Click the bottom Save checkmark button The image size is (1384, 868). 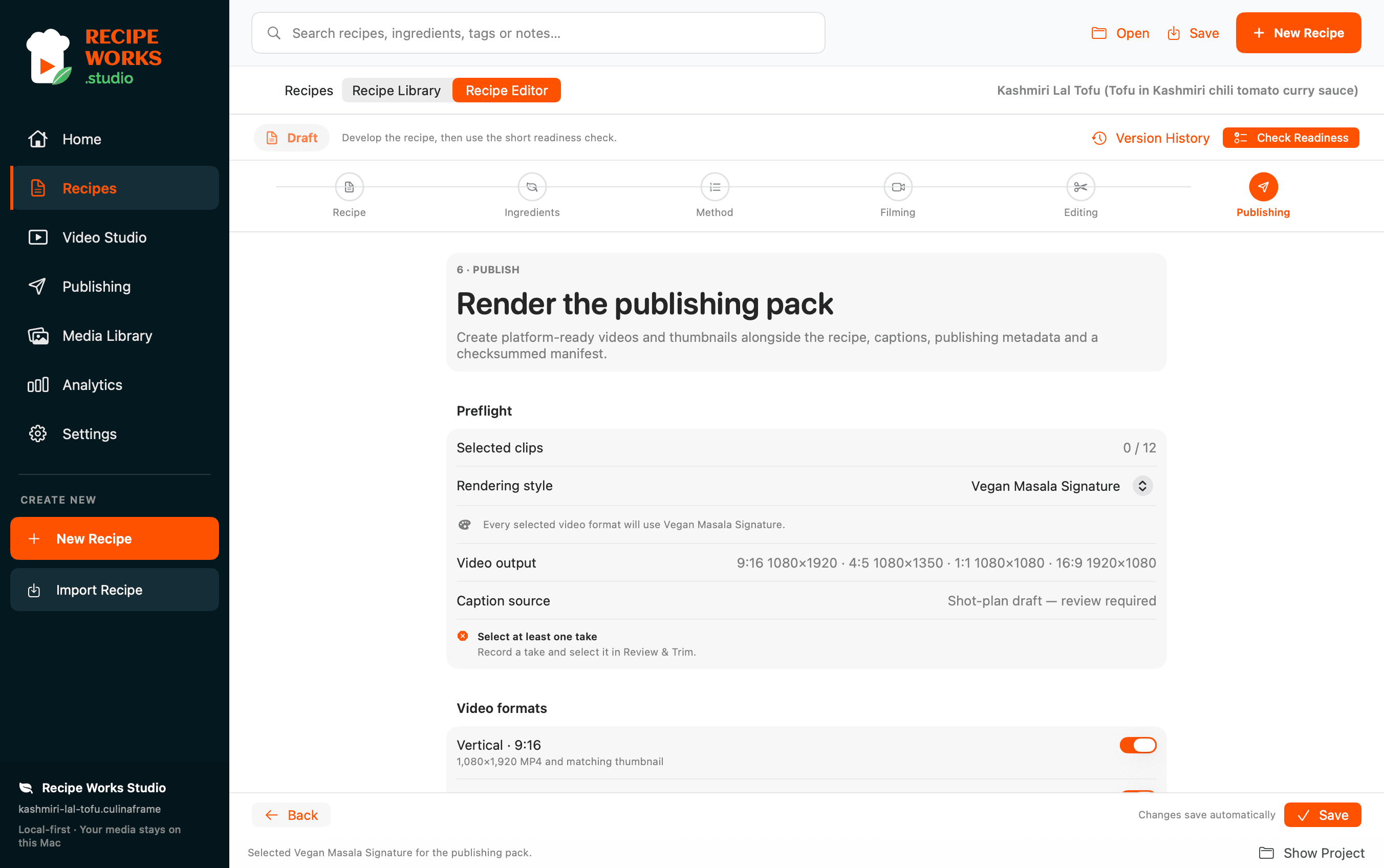(1322, 815)
